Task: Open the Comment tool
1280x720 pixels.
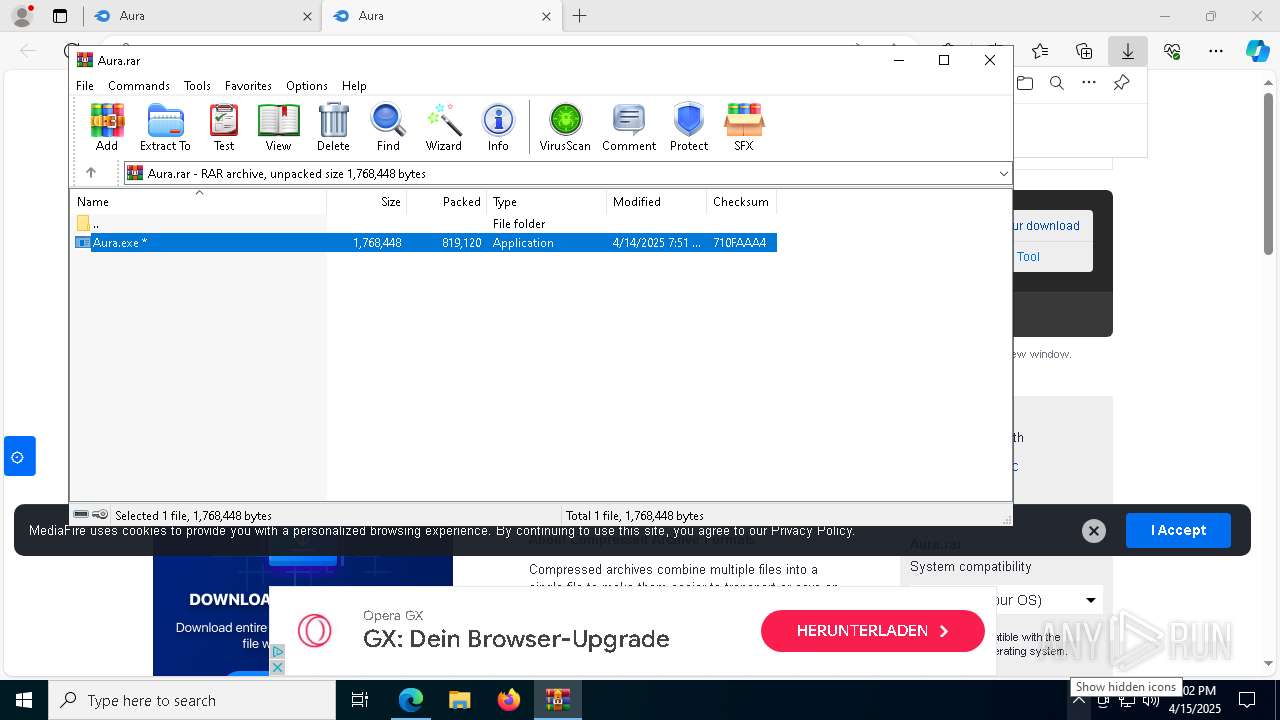Action: pyautogui.click(x=629, y=127)
